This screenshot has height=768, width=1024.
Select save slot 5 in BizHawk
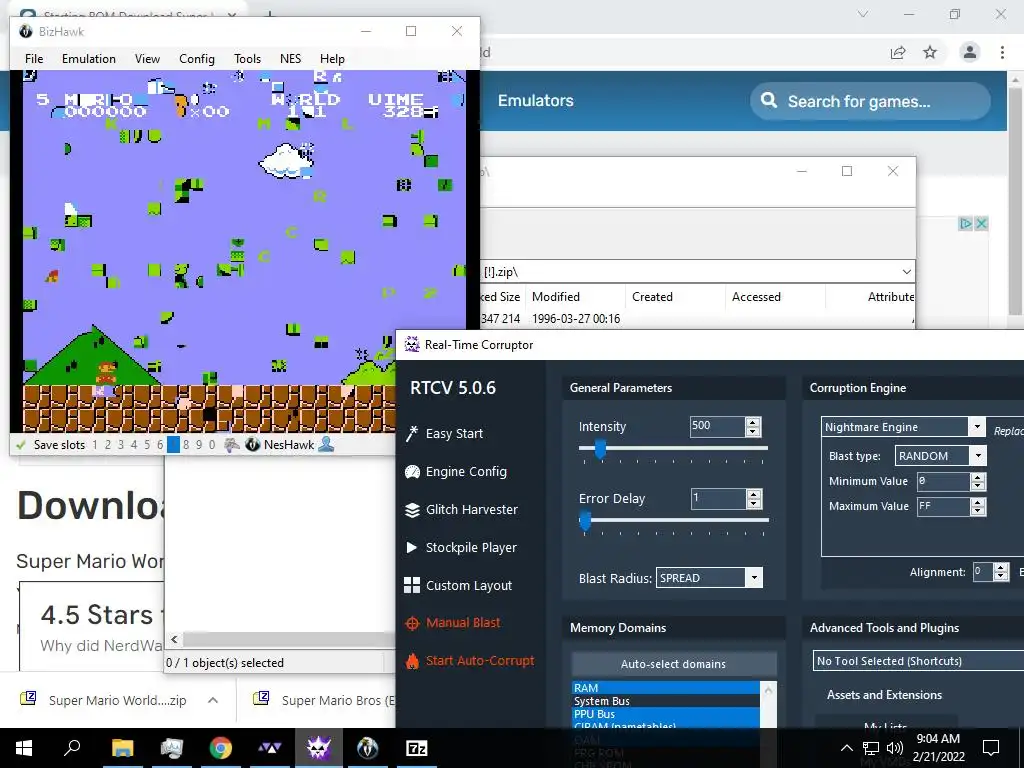(147, 445)
